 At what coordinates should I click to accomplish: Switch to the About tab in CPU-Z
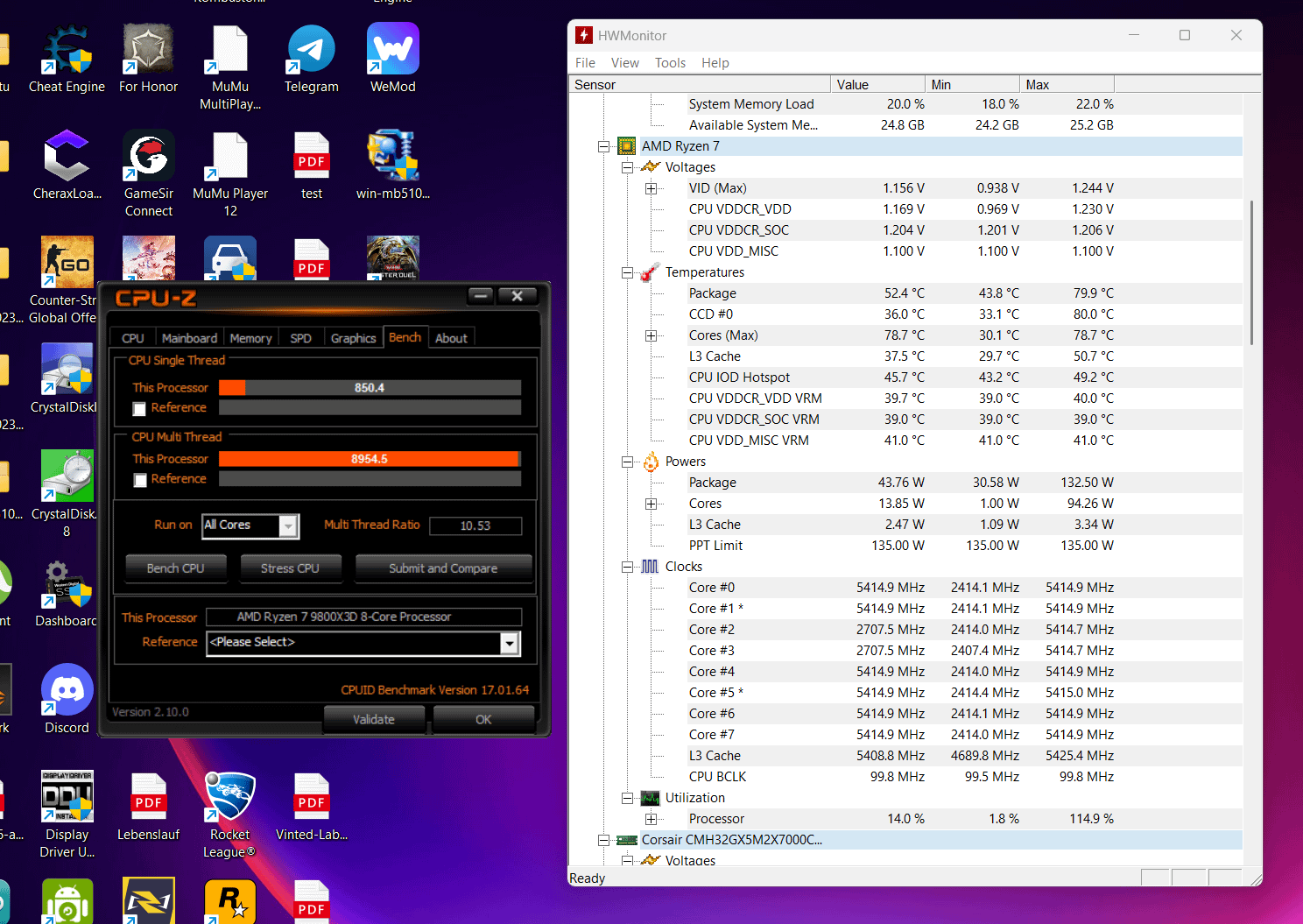click(451, 338)
